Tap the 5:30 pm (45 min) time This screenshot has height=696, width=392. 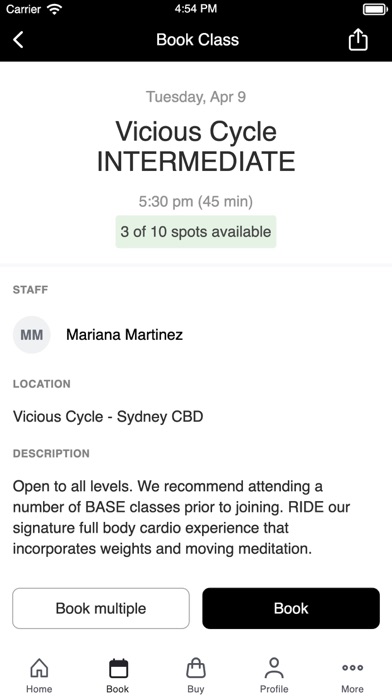(196, 202)
